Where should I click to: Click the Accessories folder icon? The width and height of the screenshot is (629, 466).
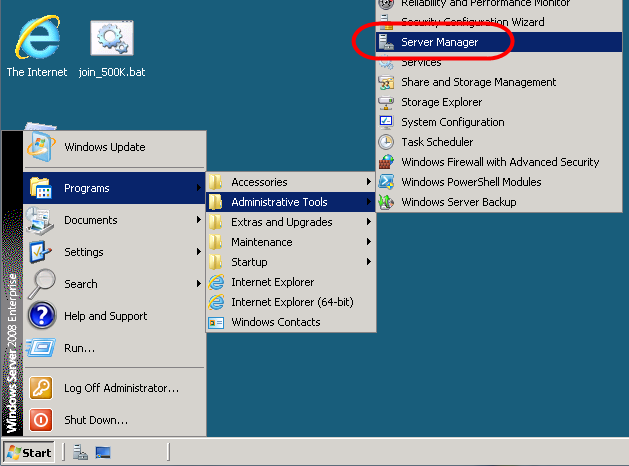[x=215, y=182]
